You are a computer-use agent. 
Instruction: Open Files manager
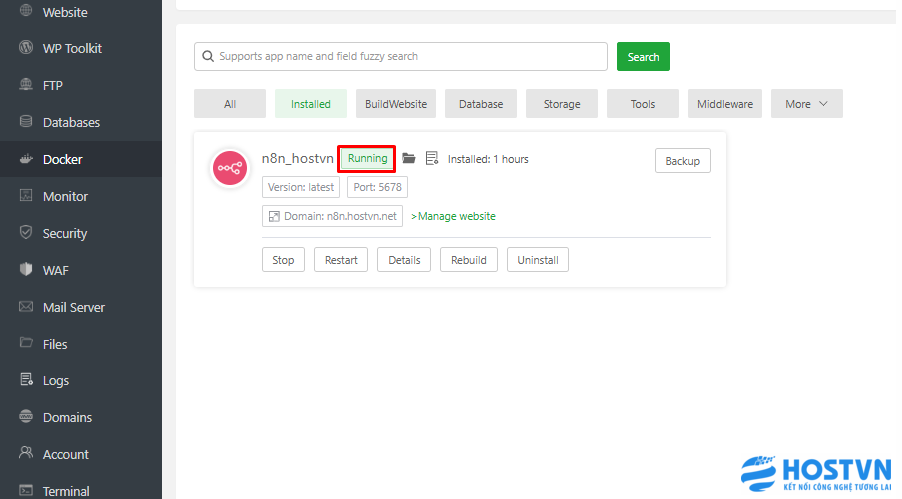point(55,344)
